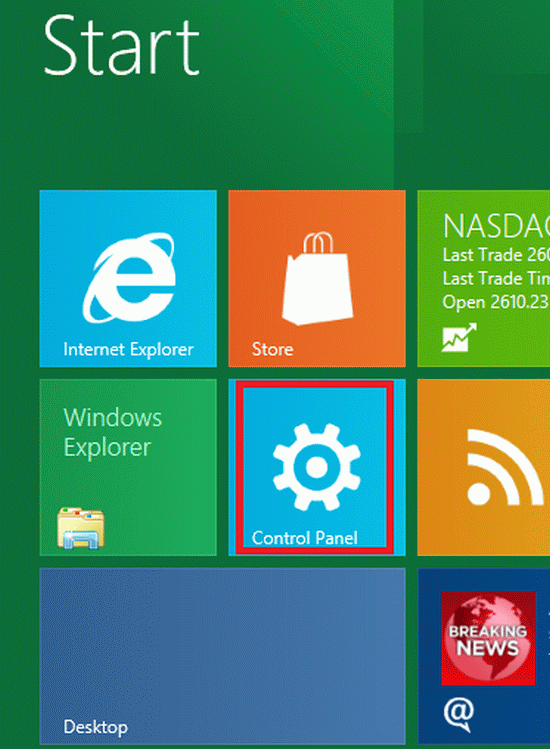Click the @ speech bubble icon
550x749 pixels.
459,715
